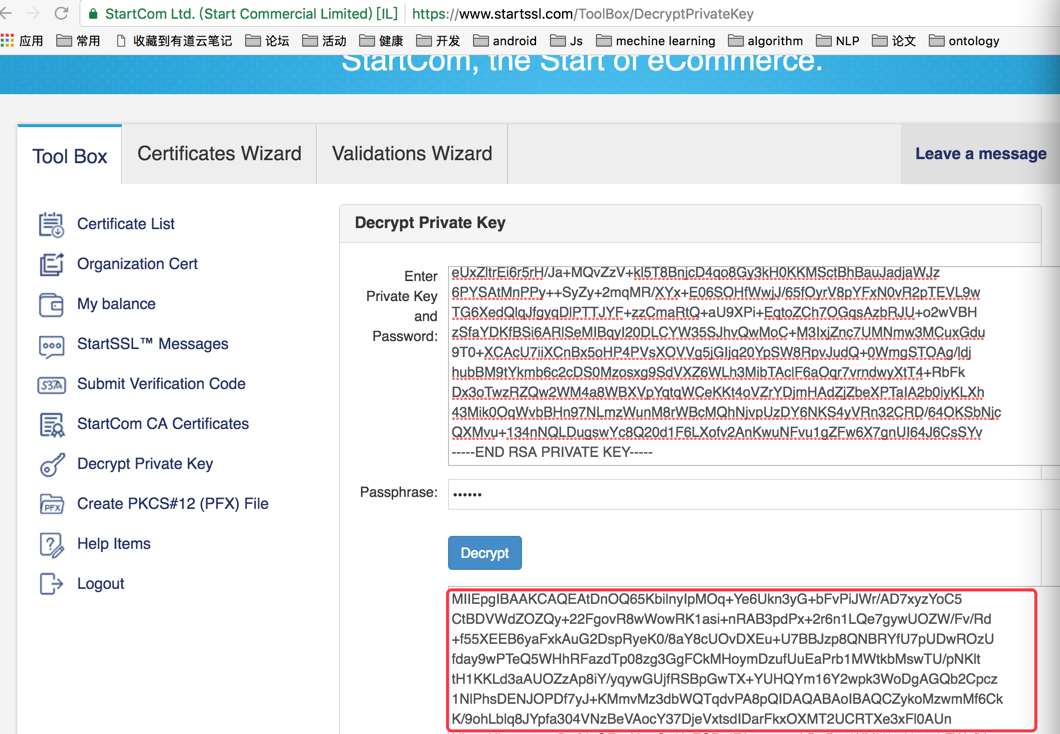The image size is (1060, 734).
Task: Open the Help Items link
Action: click(x=114, y=543)
